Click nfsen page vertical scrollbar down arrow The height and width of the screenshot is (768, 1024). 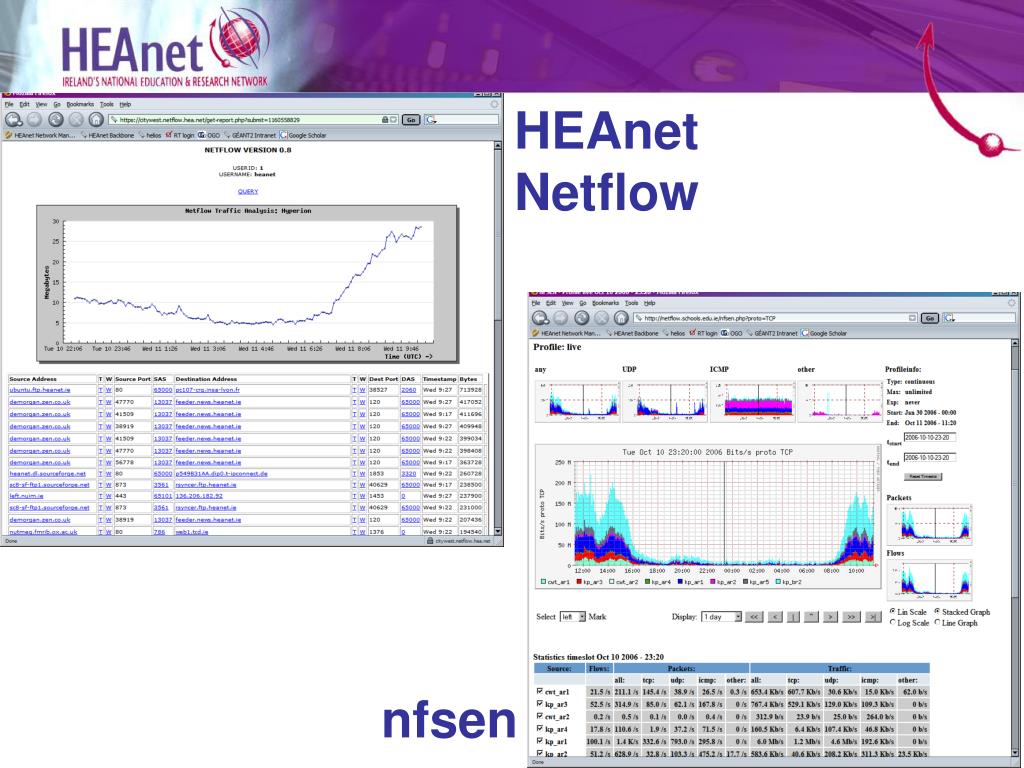(1015, 753)
